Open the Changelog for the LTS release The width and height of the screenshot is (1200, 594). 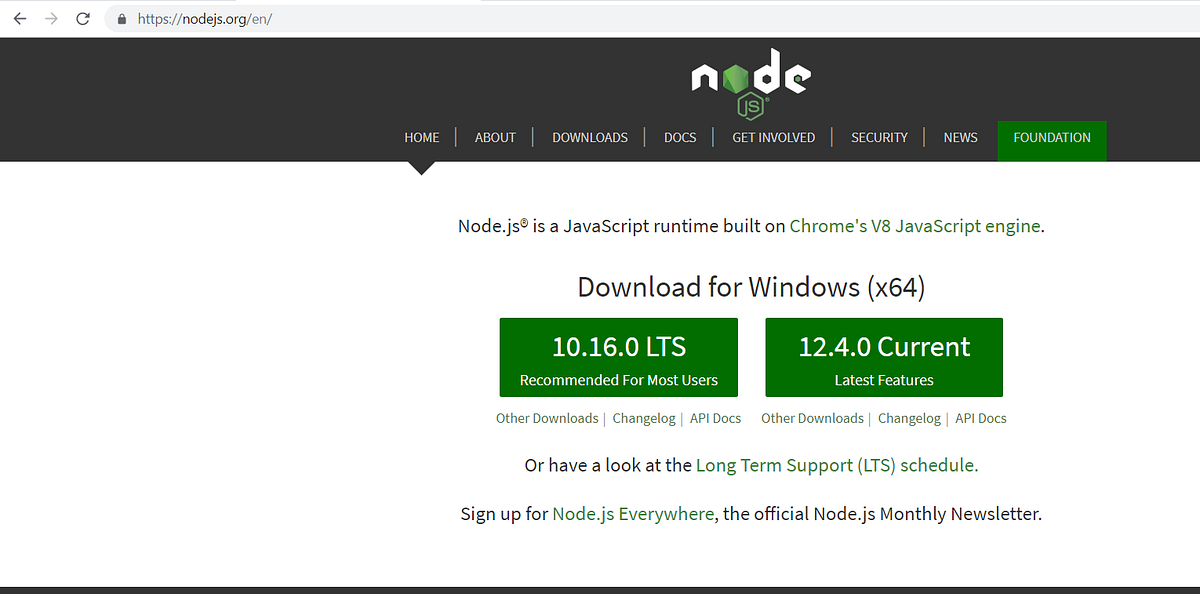pyautogui.click(x=643, y=418)
